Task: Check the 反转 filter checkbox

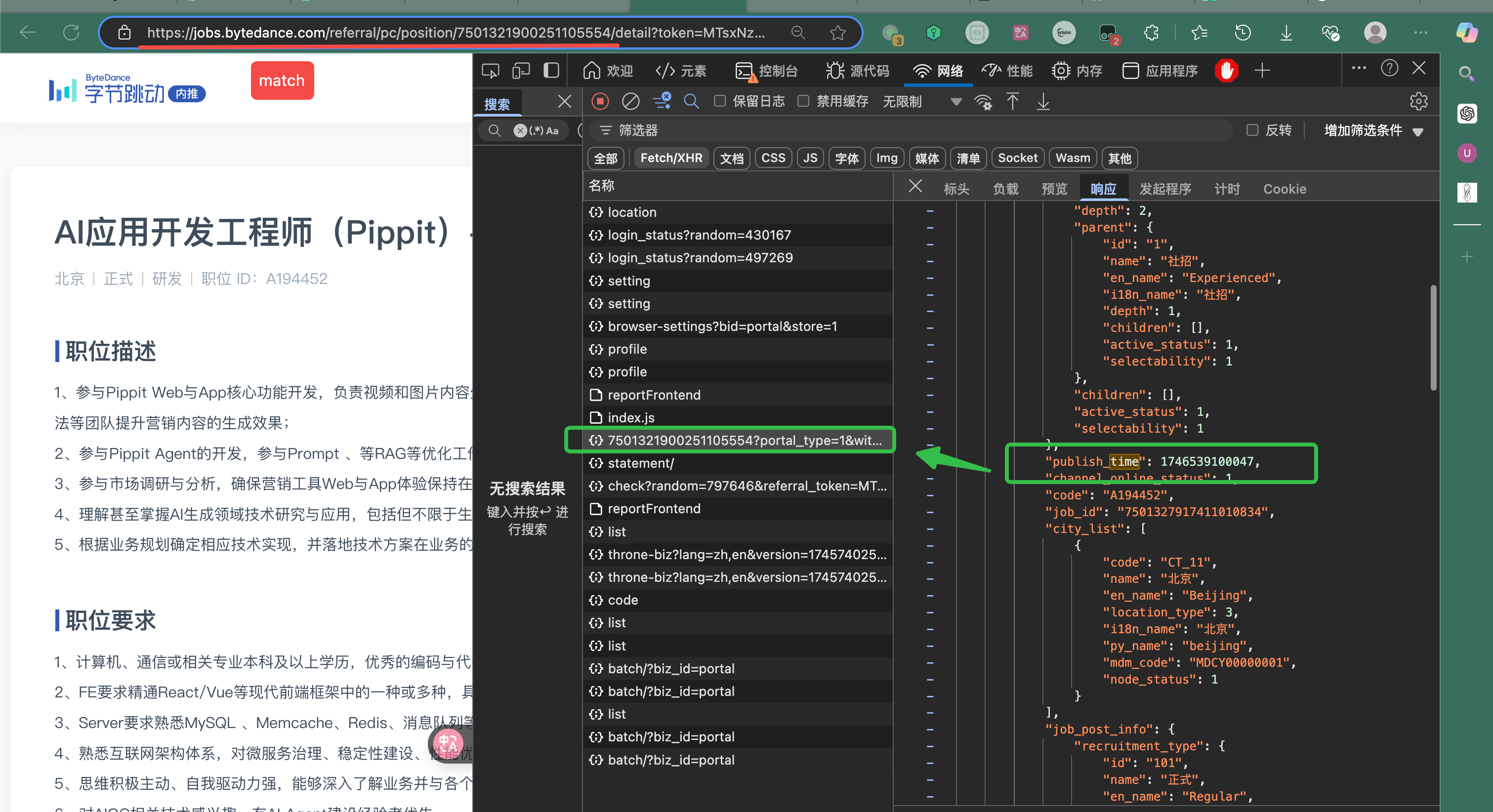Action: click(1252, 130)
